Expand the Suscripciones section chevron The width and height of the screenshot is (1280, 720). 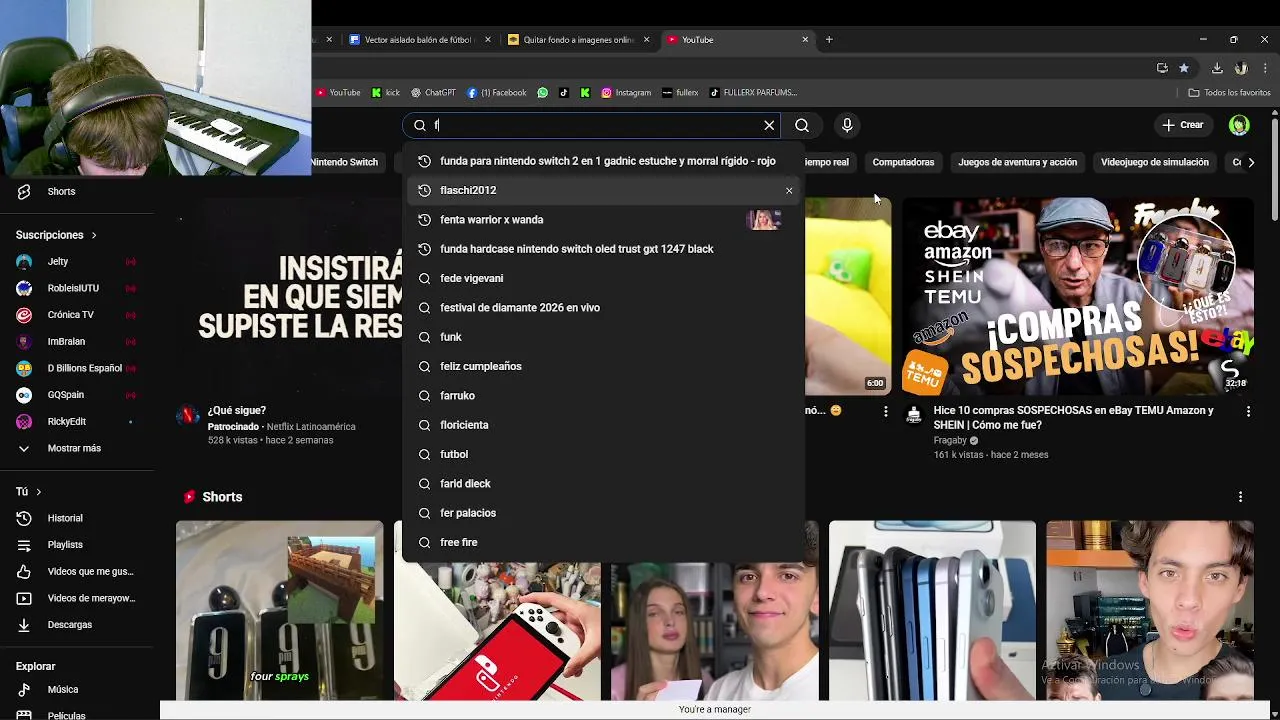tap(94, 235)
